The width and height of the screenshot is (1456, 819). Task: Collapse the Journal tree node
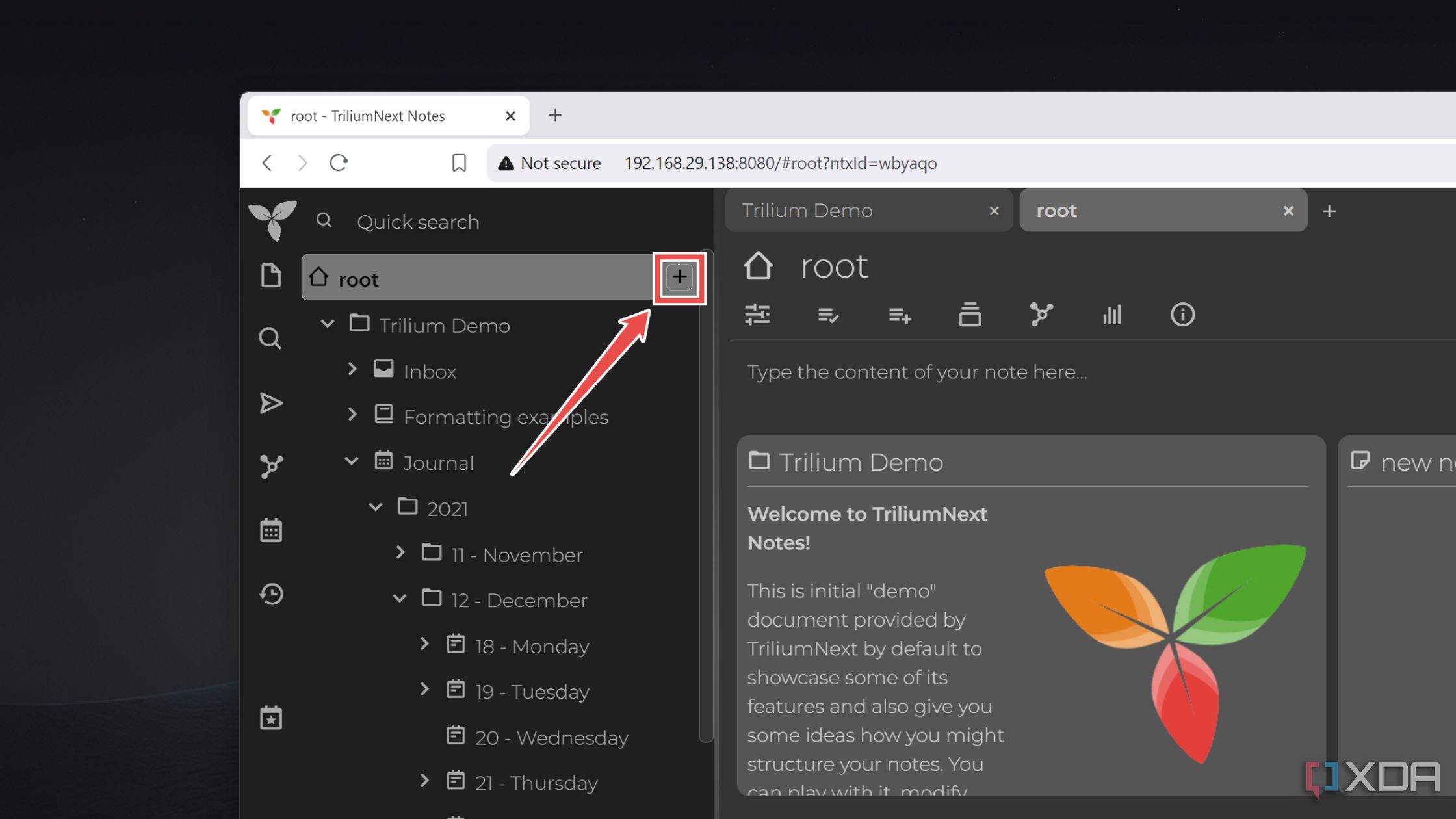(352, 461)
